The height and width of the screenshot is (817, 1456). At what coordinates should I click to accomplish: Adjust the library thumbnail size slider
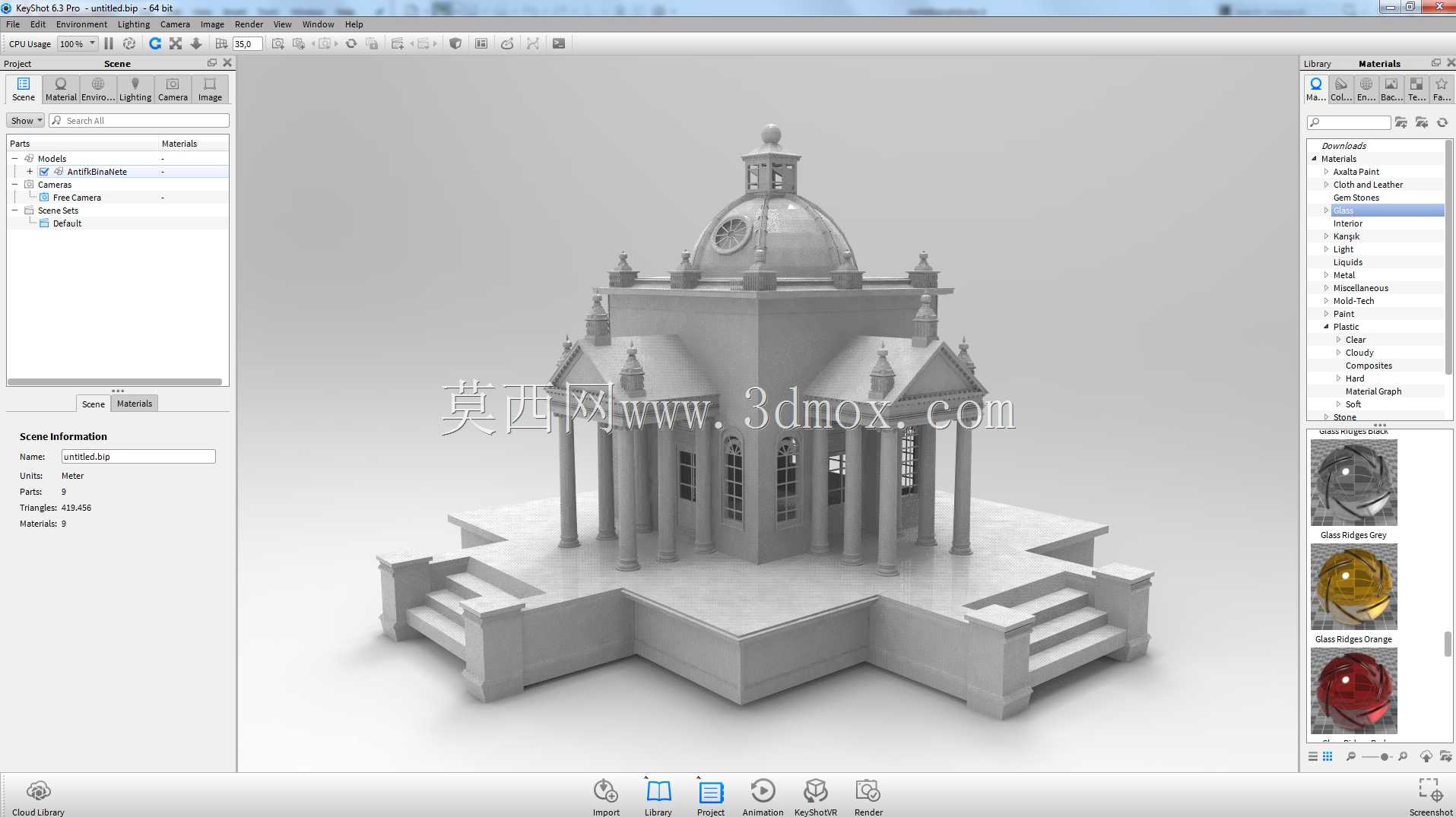(x=1385, y=757)
